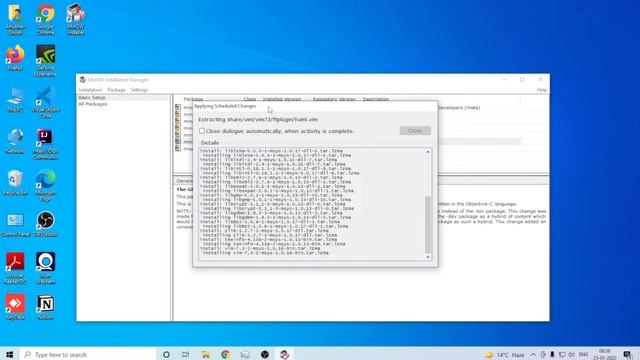The height and width of the screenshot is (360, 640).
Task: Toggle package checkbox on the highlighted row
Action: (x=178, y=142)
